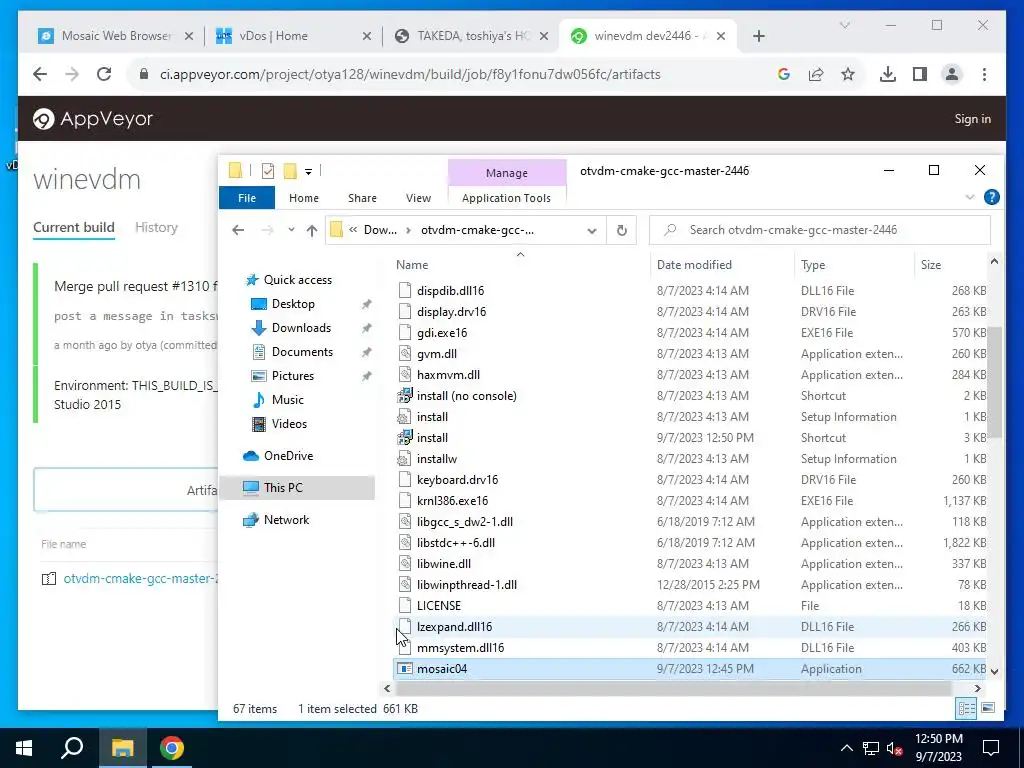The image size is (1024, 768).
Task: Select Current build tab in AppVeyor
Action: [74, 227]
